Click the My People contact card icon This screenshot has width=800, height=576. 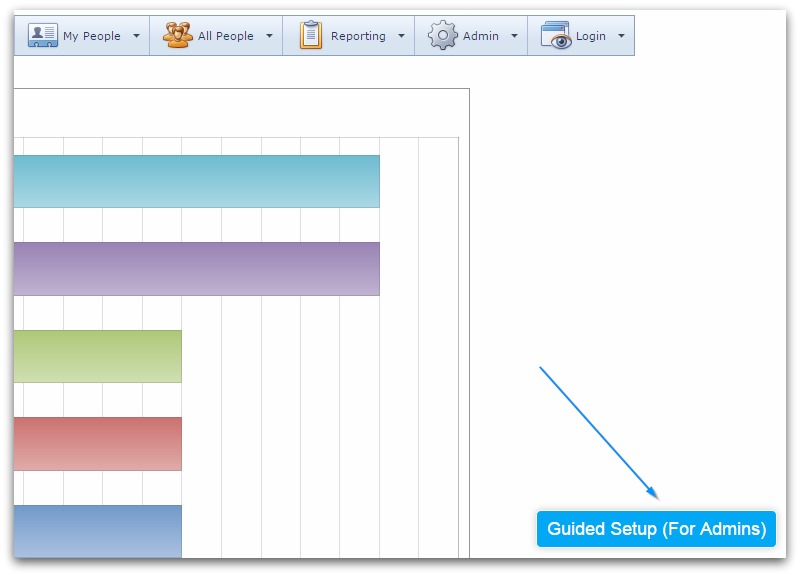42,35
